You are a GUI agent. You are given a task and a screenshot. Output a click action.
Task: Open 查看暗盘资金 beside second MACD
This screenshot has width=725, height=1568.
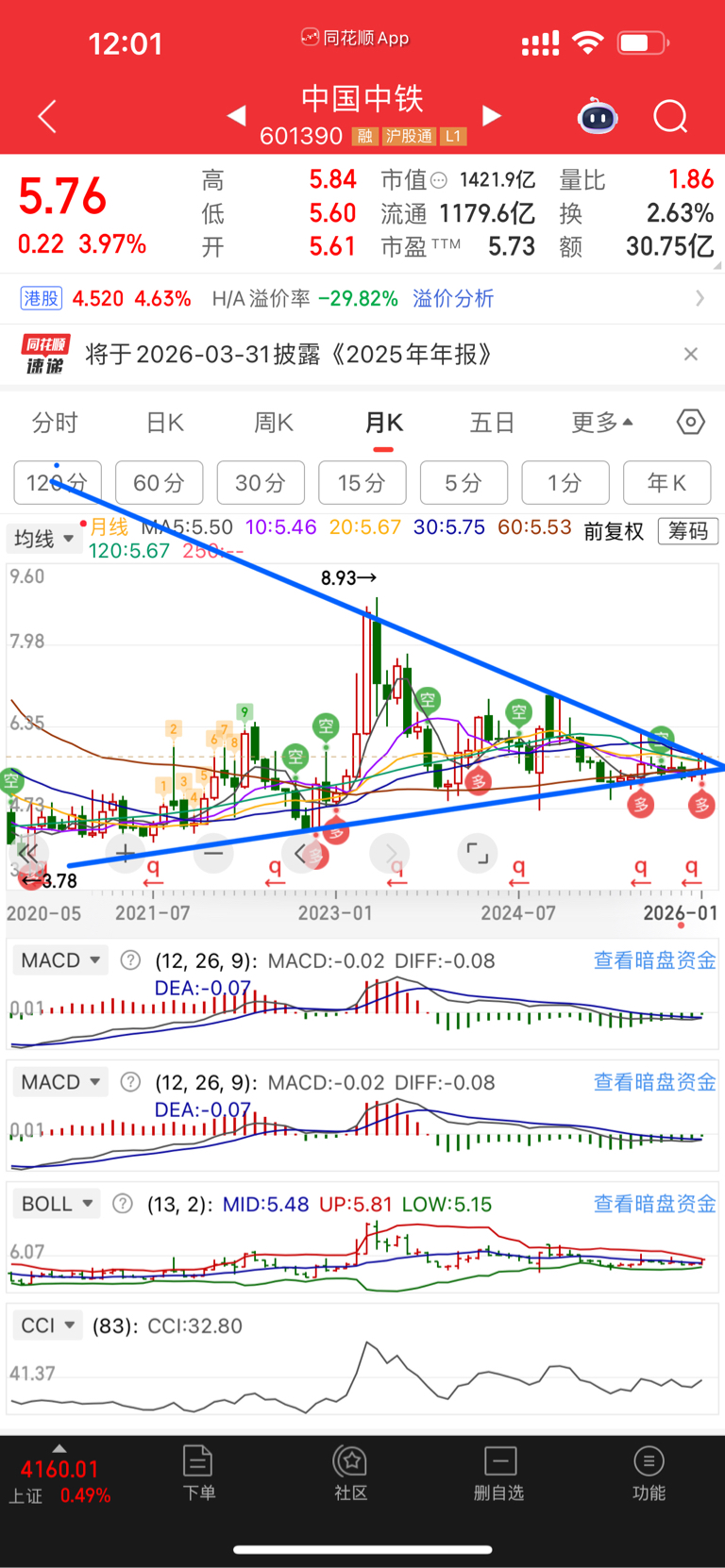(x=654, y=1082)
